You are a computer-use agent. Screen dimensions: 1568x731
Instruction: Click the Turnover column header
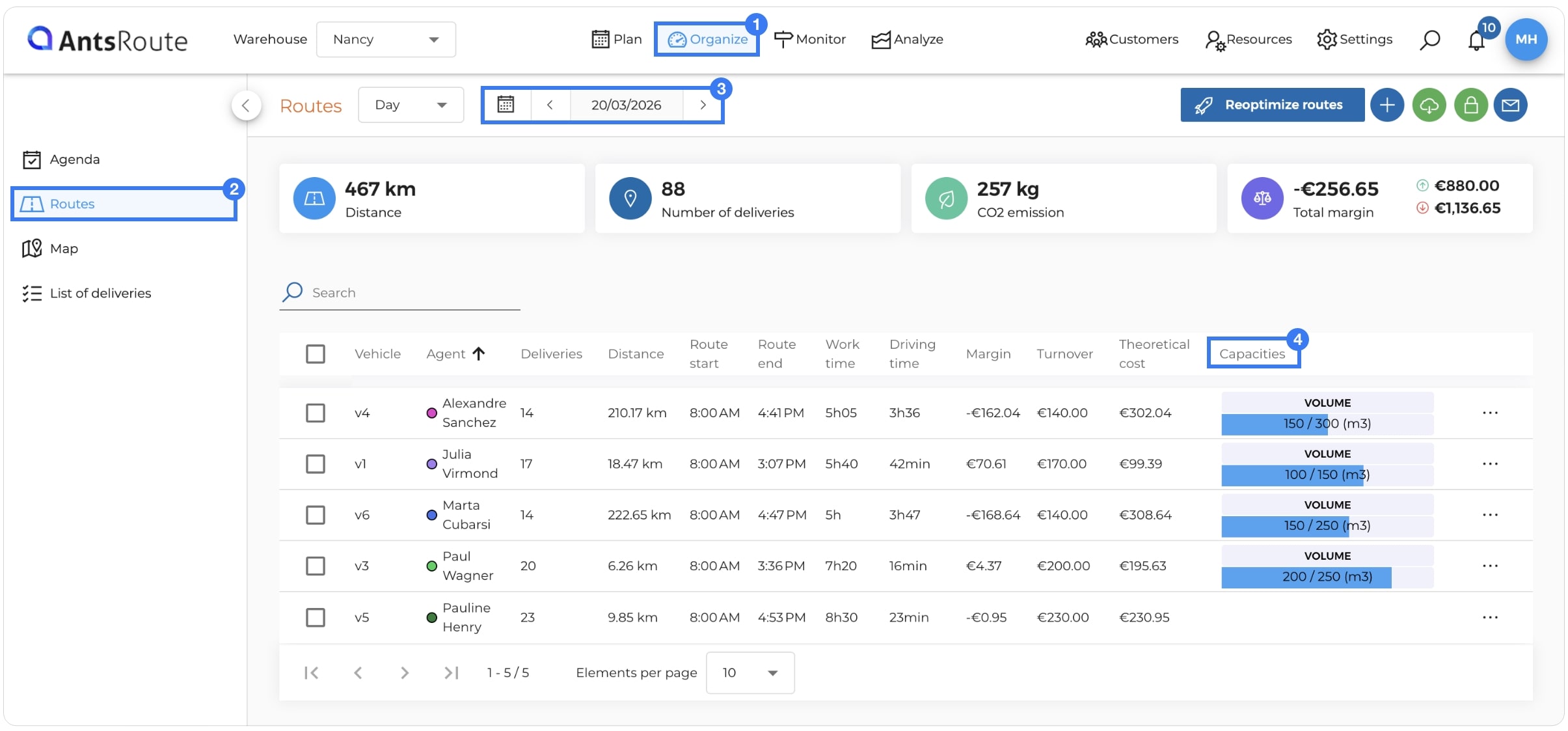[1064, 353]
